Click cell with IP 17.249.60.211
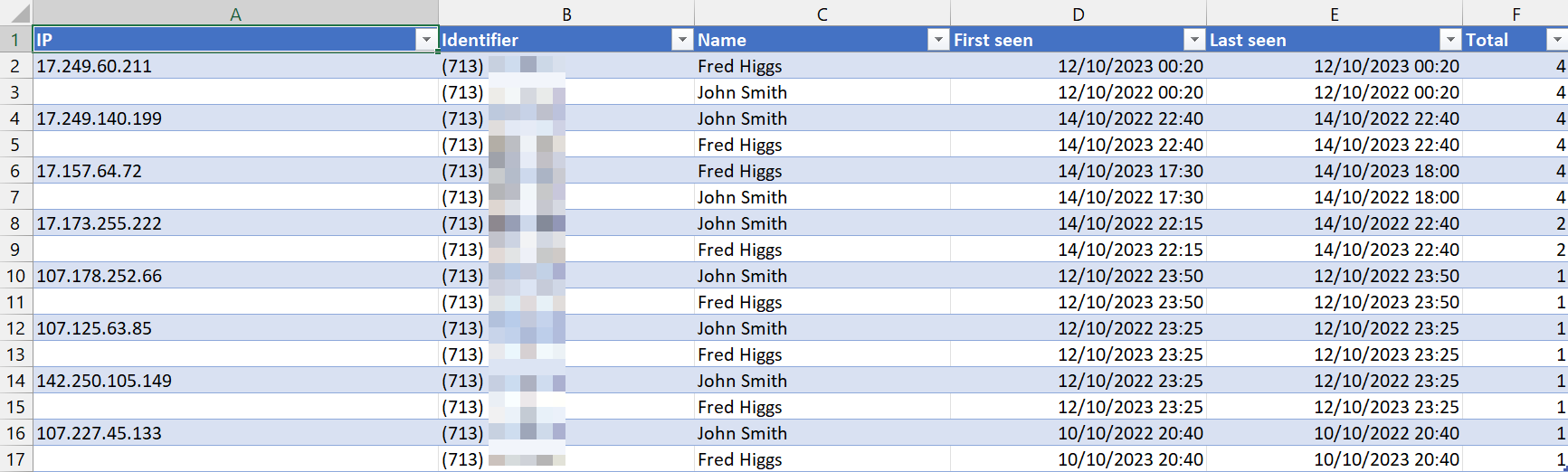 (x=94, y=66)
